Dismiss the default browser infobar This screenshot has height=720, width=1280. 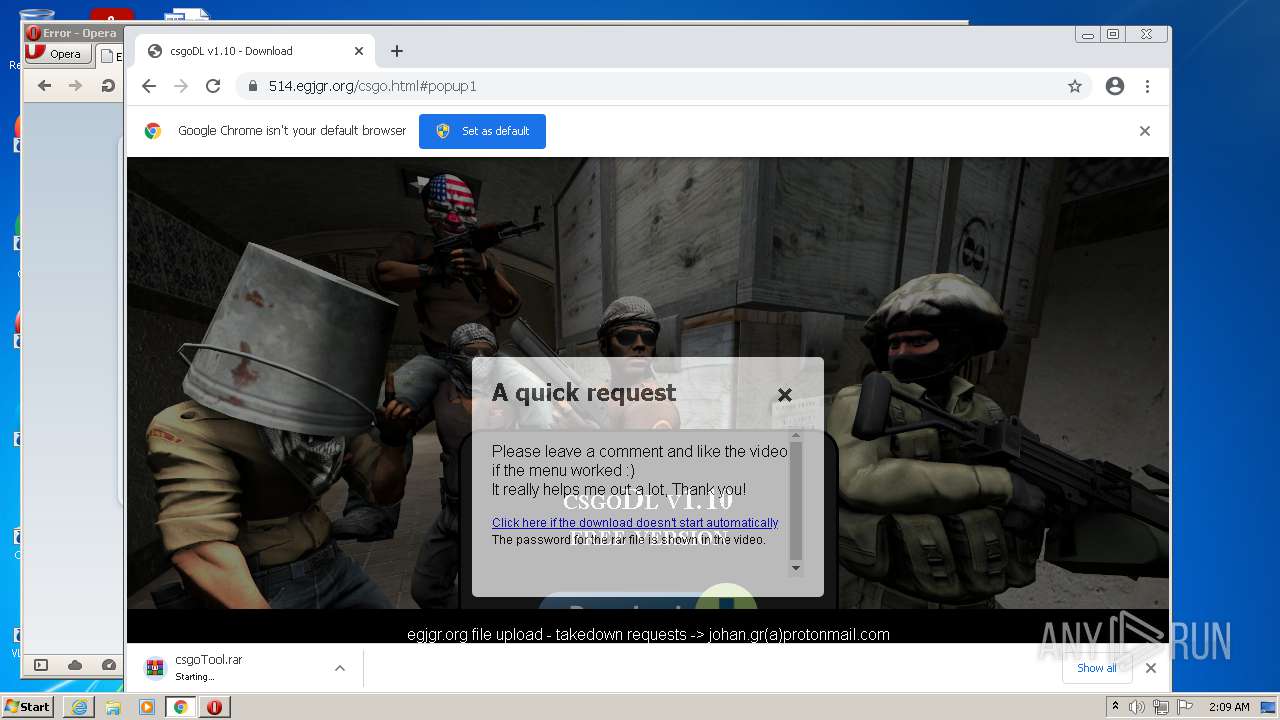[x=1145, y=131]
